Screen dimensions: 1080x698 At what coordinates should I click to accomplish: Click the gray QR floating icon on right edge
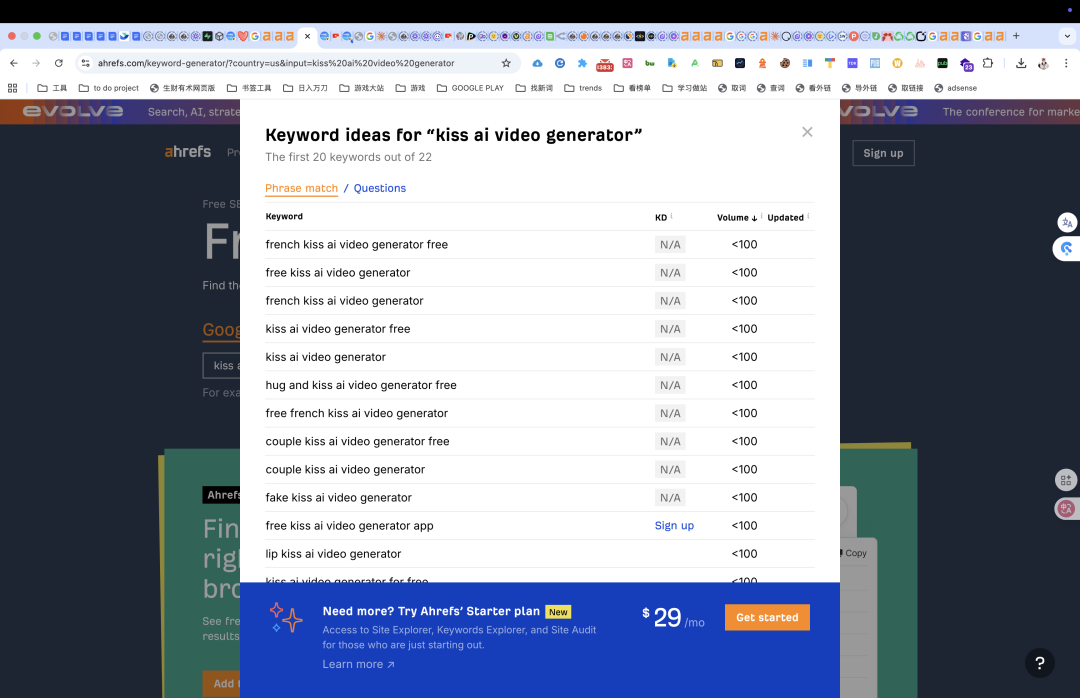(x=1066, y=480)
